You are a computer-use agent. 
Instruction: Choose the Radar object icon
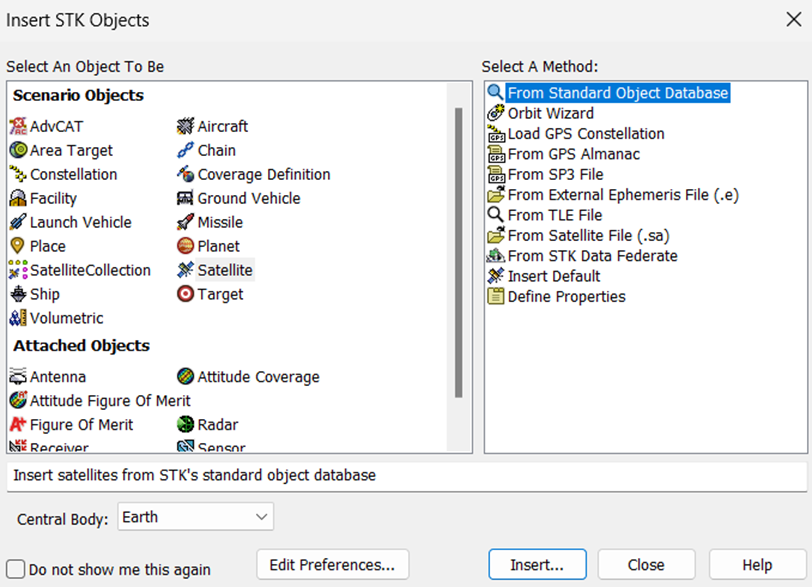coord(185,424)
